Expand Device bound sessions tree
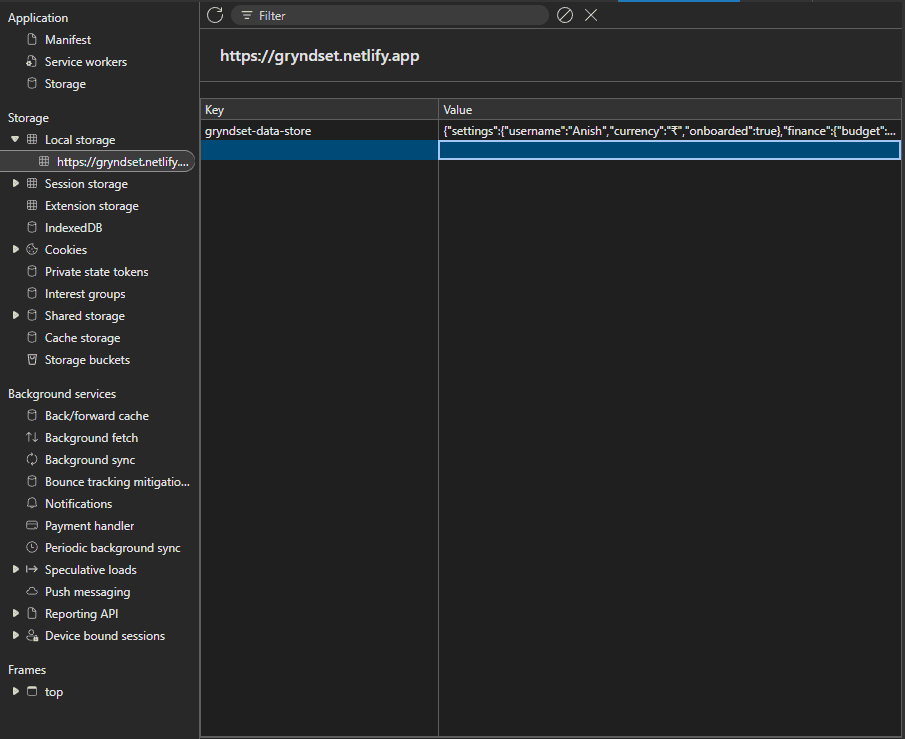The image size is (905, 739). (15, 635)
